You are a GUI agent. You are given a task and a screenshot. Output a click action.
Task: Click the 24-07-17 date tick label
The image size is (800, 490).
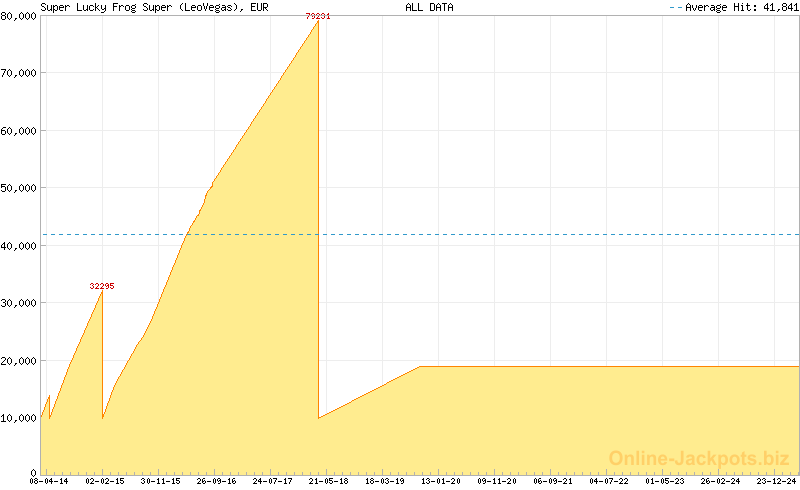tap(273, 481)
